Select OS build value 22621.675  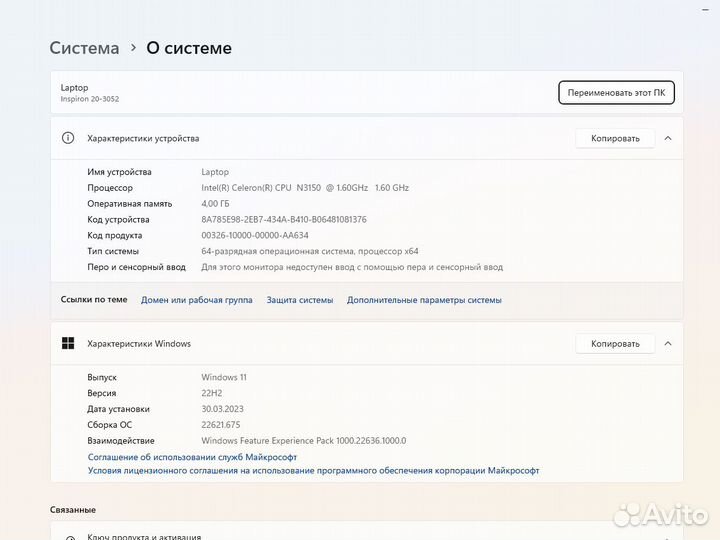(x=220, y=425)
